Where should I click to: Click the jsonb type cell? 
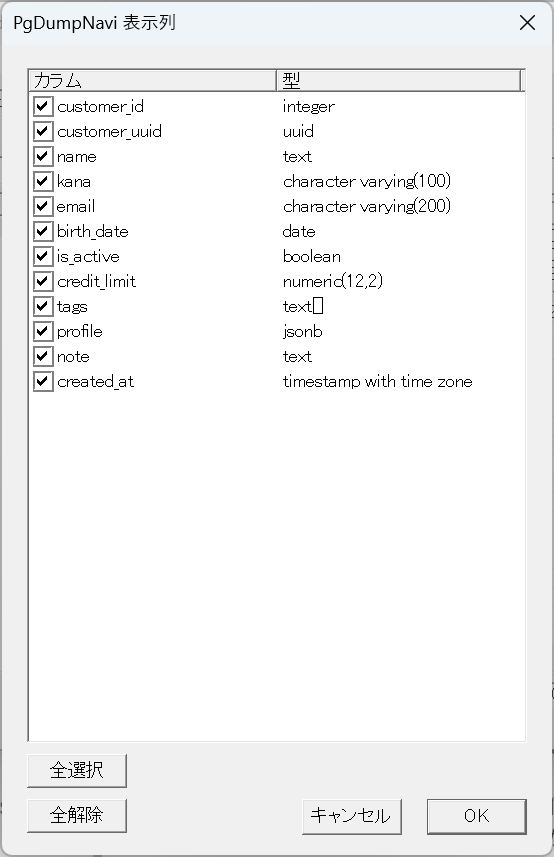[x=303, y=332]
